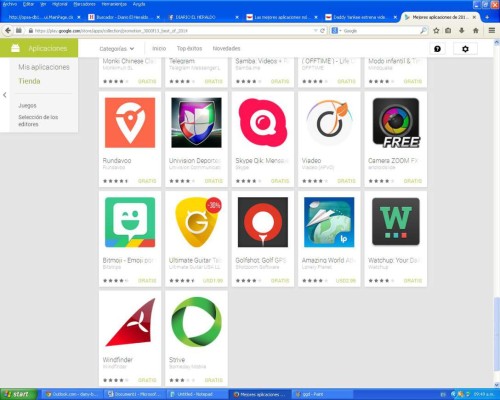The height and width of the screenshot is (400, 500).
Task: Click the page vertical scrollbar thumb
Action: pyautogui.click(x=496, y=335)
